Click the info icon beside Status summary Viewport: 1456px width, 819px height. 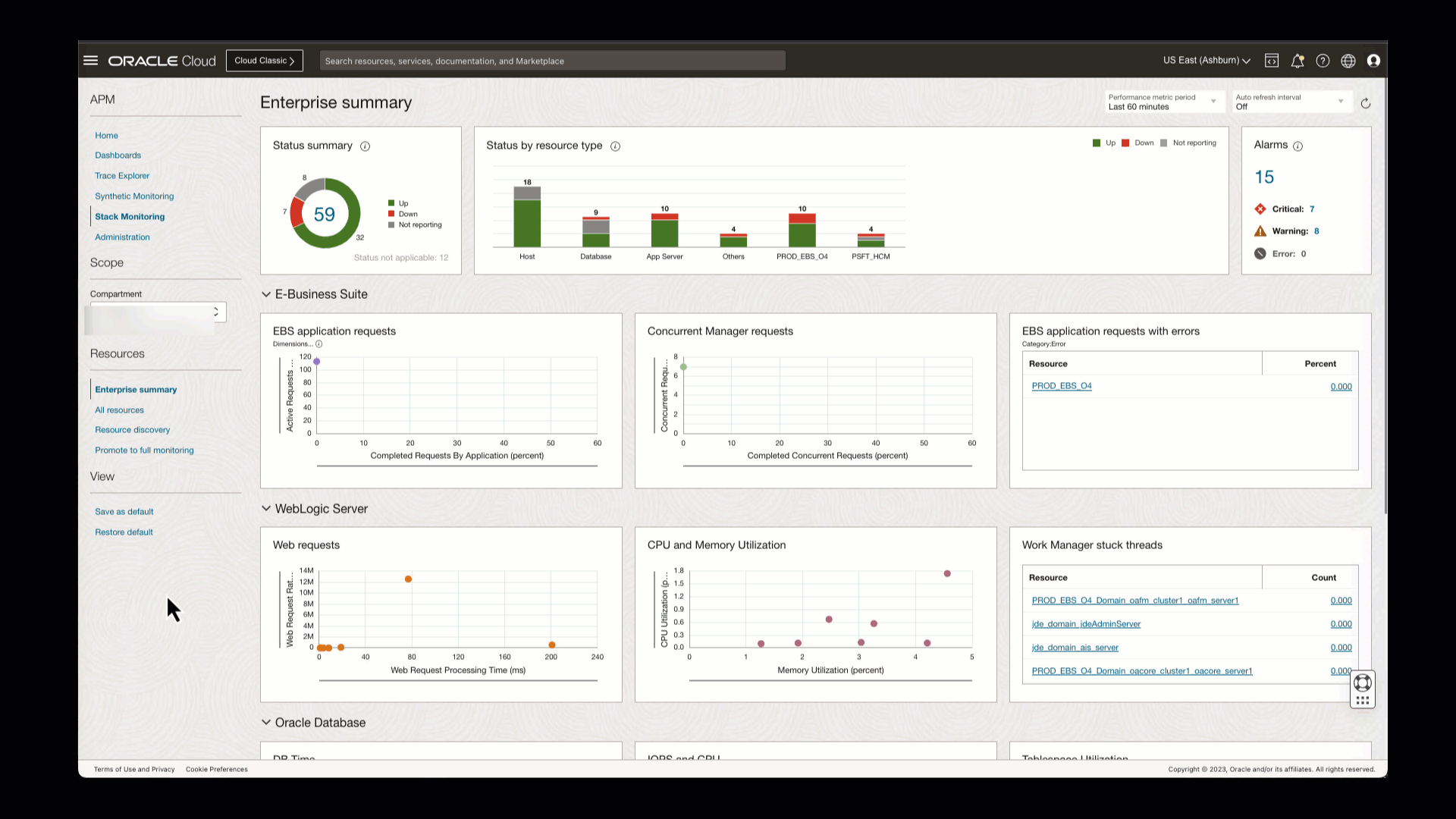(x=365, y=146)
